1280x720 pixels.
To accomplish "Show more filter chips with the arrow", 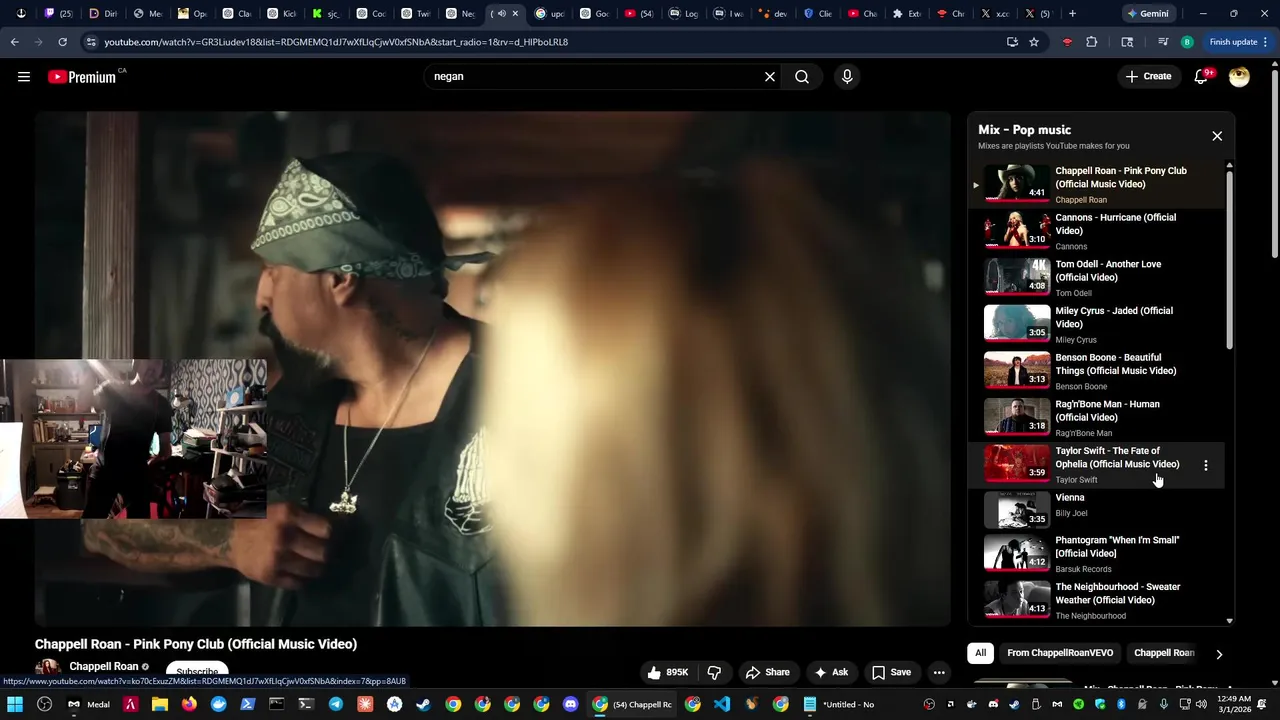I will [x=1219, y=654].
